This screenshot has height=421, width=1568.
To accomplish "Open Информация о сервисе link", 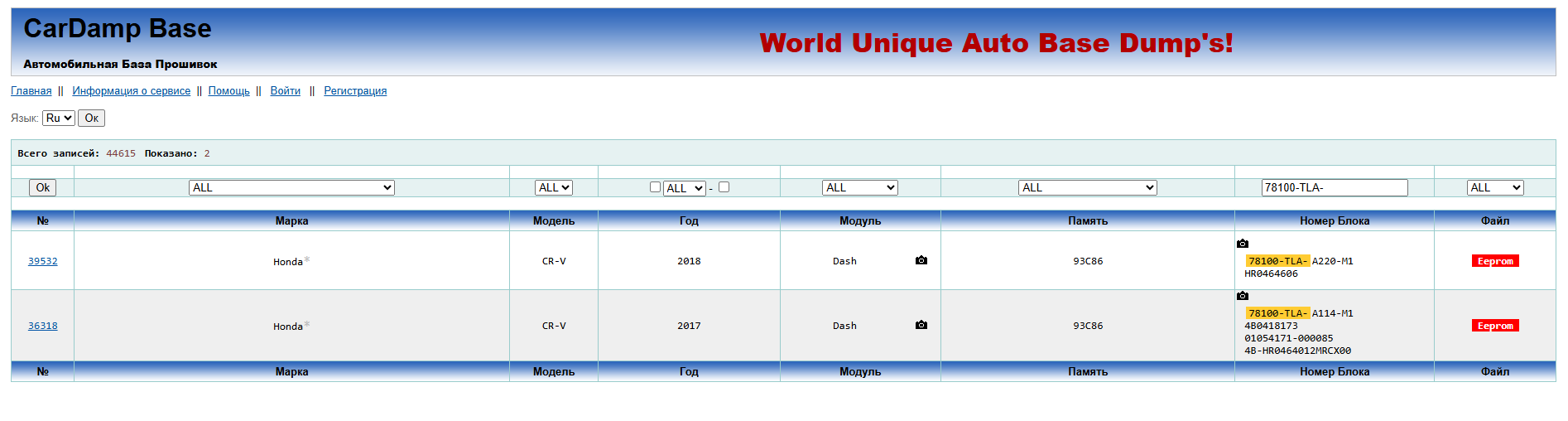I will pyautogui.click(x=131, y=91).
